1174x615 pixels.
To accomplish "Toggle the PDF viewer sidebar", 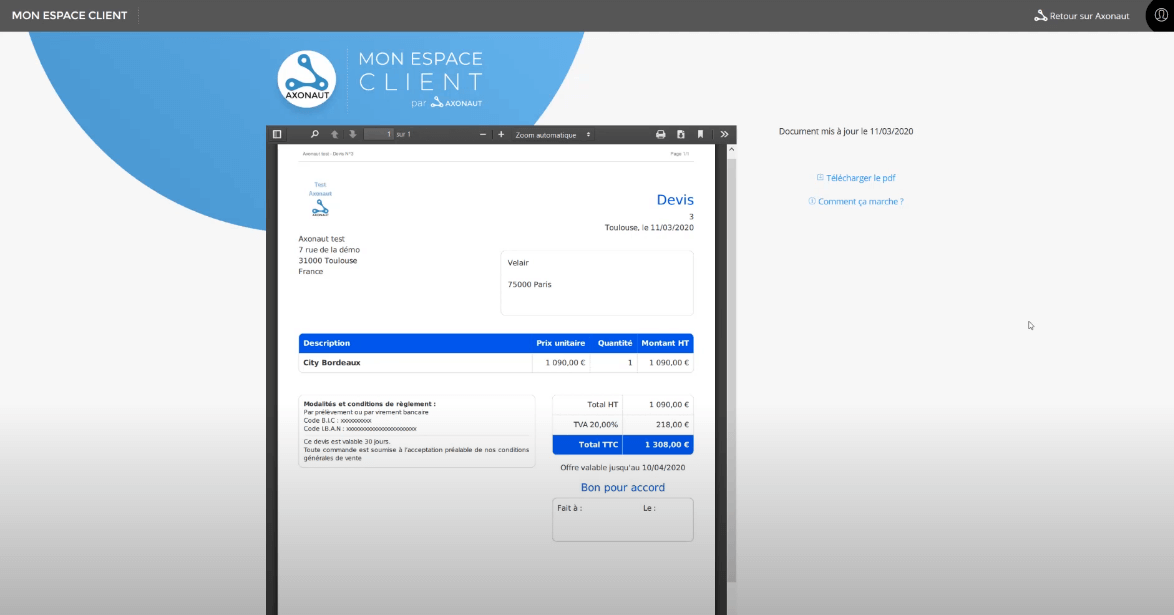I will [277, 134].
